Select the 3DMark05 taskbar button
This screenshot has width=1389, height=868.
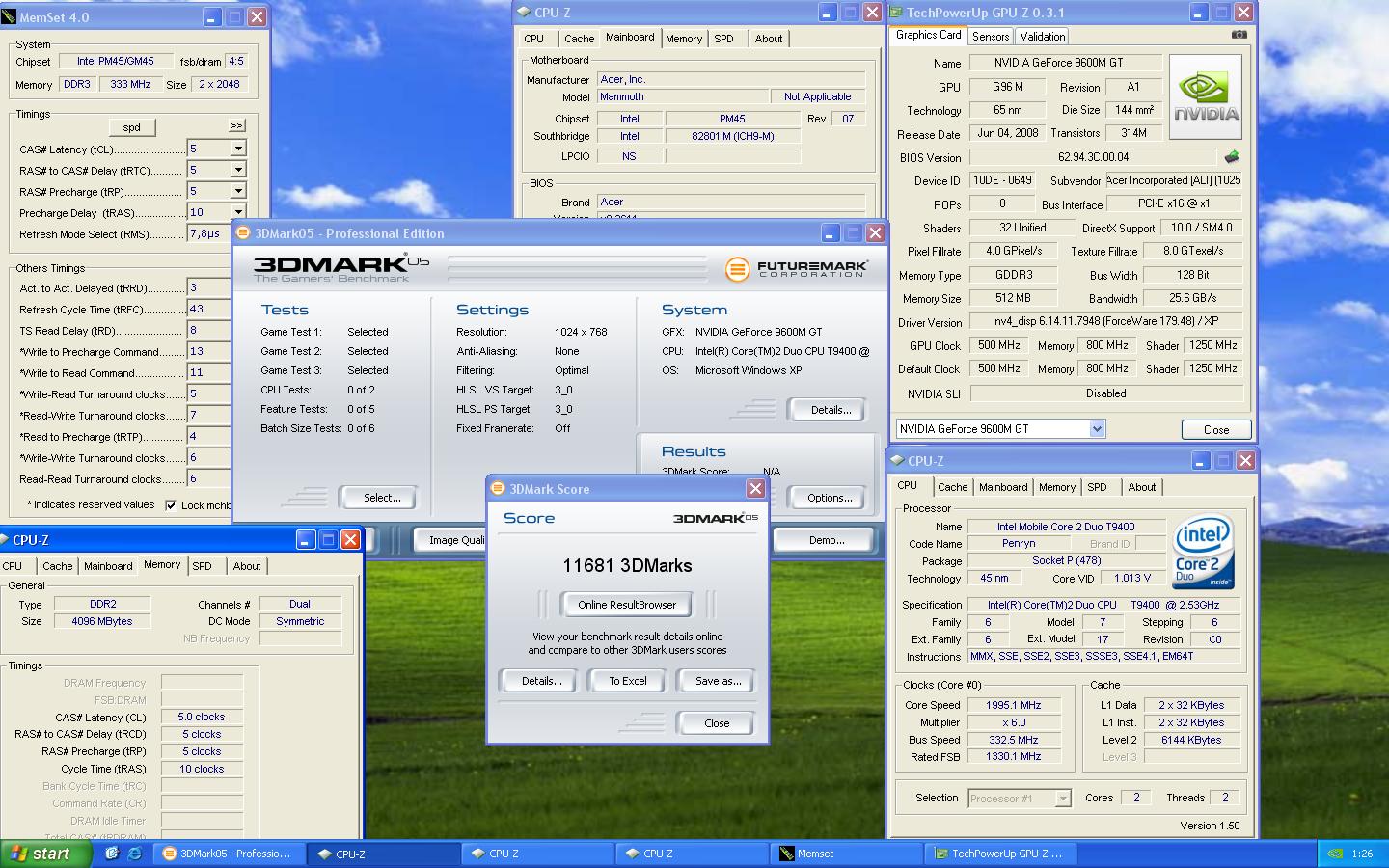pyautogui.click(x=229, y=854)
